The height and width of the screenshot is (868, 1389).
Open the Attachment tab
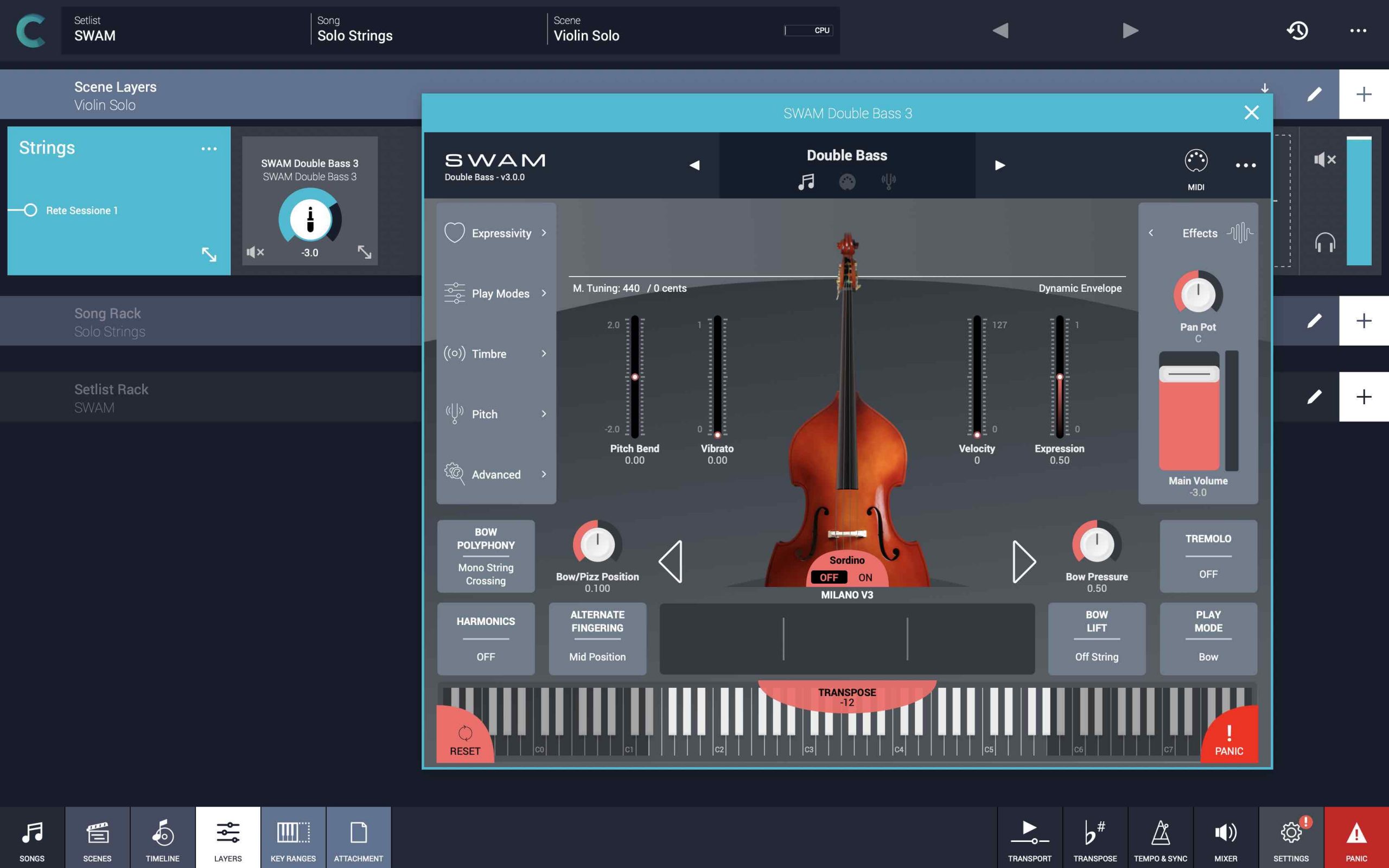coord(359,838)
